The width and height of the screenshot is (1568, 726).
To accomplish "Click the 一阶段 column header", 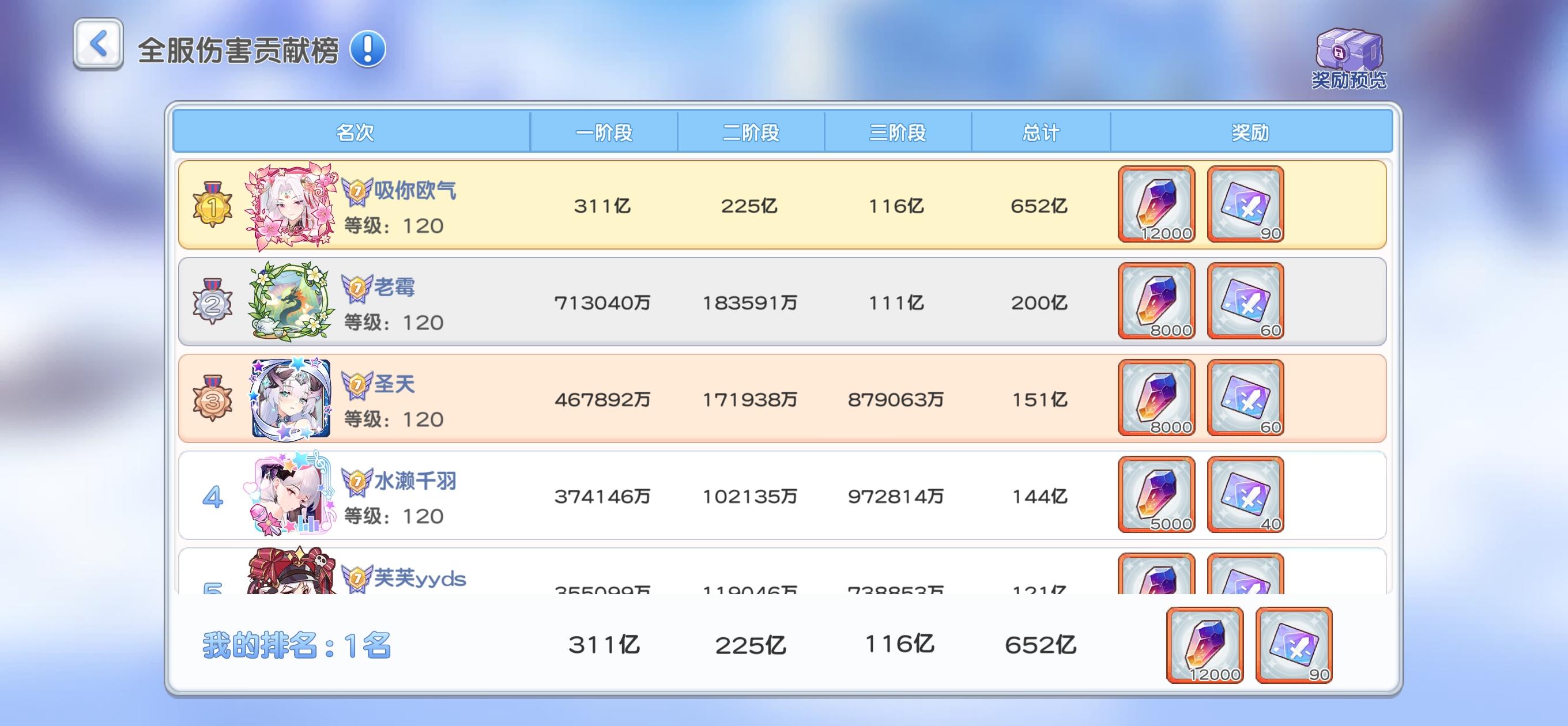I will point(604,132).
